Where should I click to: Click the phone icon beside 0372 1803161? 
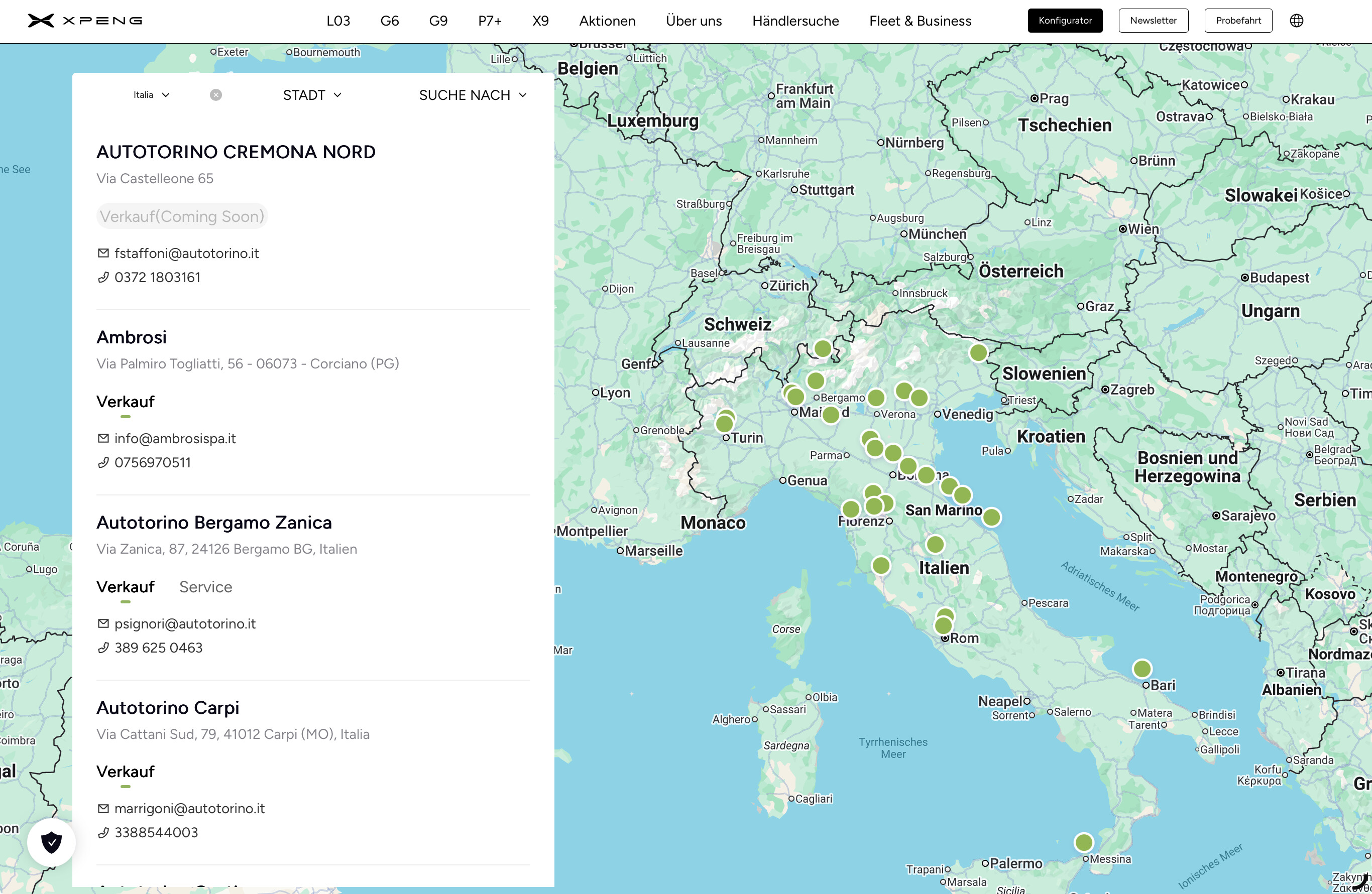[103, 278]
